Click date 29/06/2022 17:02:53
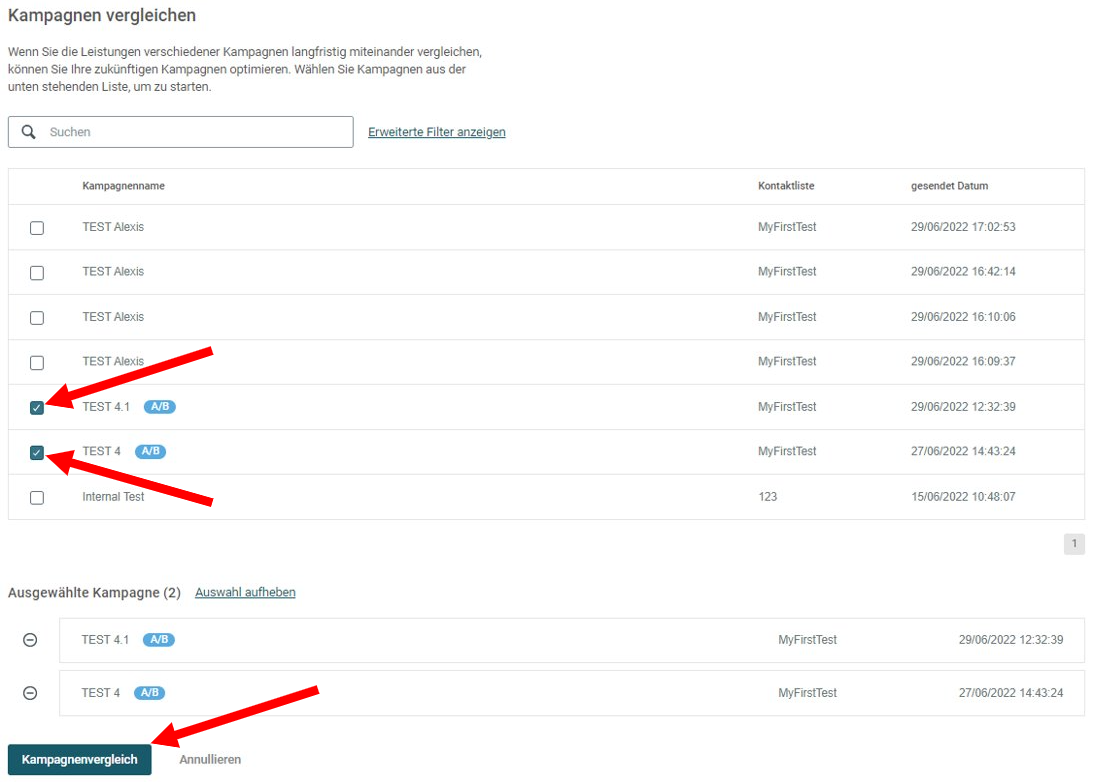 coord(963,227)
